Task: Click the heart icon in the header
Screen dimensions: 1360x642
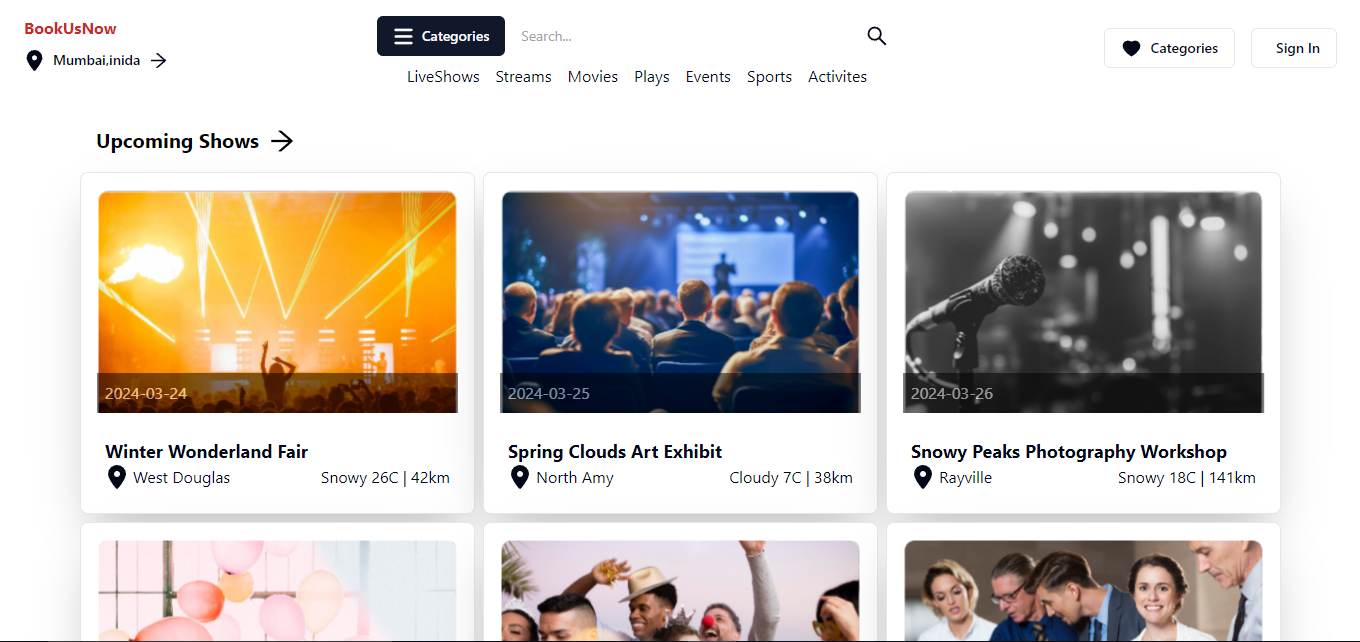Action: pos(1131,48)
